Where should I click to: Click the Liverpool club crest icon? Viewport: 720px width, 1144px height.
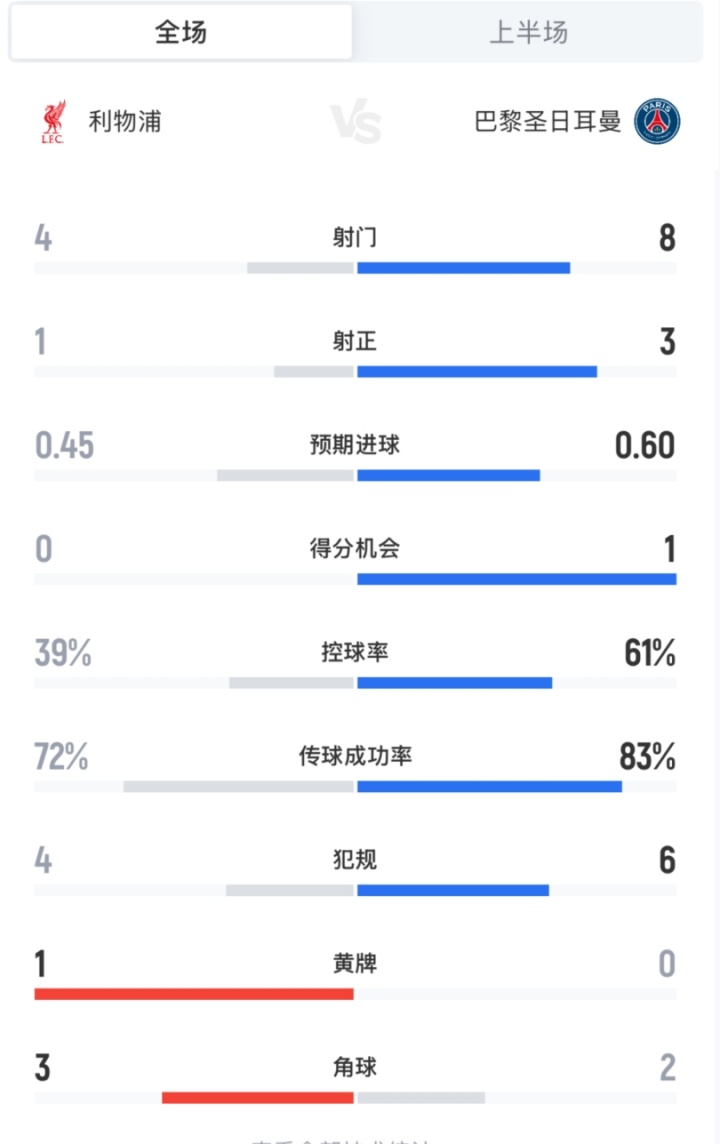[x=52, y=122]
